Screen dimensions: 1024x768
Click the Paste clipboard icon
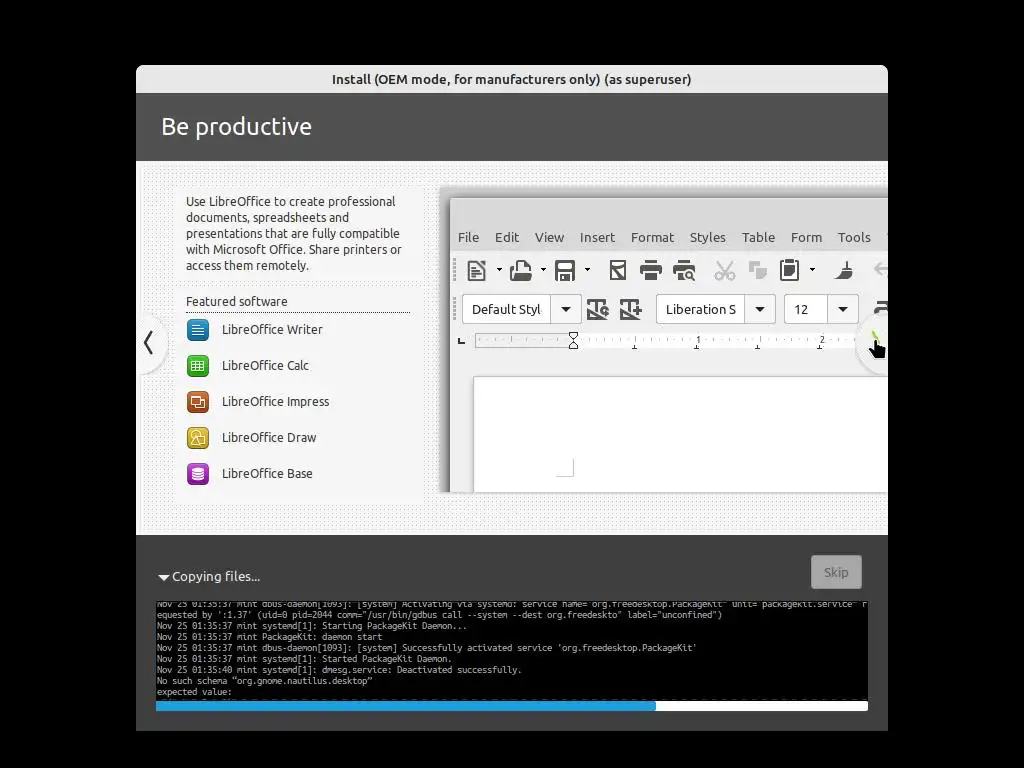point(790,270)
